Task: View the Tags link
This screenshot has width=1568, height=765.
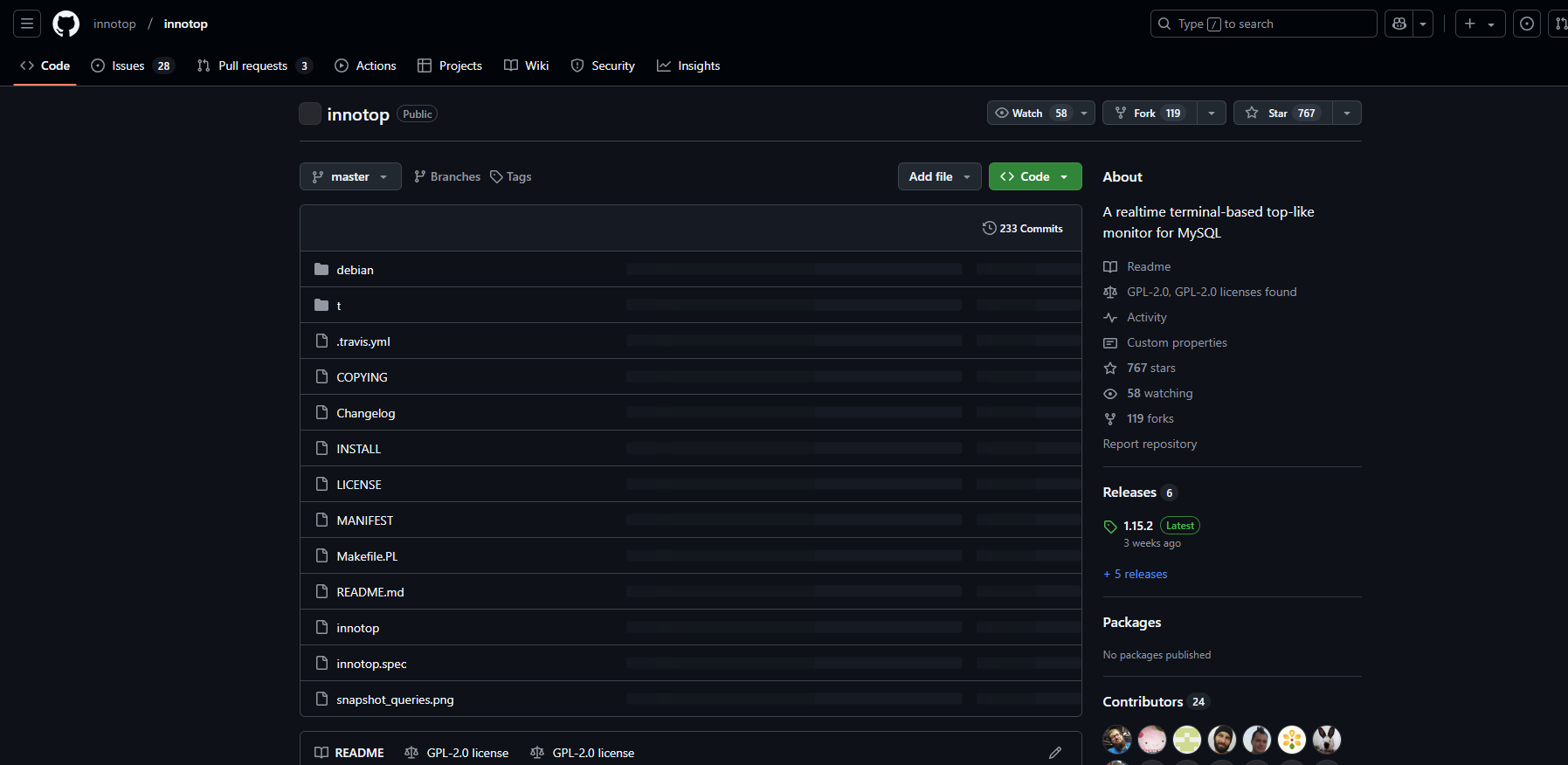Action: coord(511,176)
